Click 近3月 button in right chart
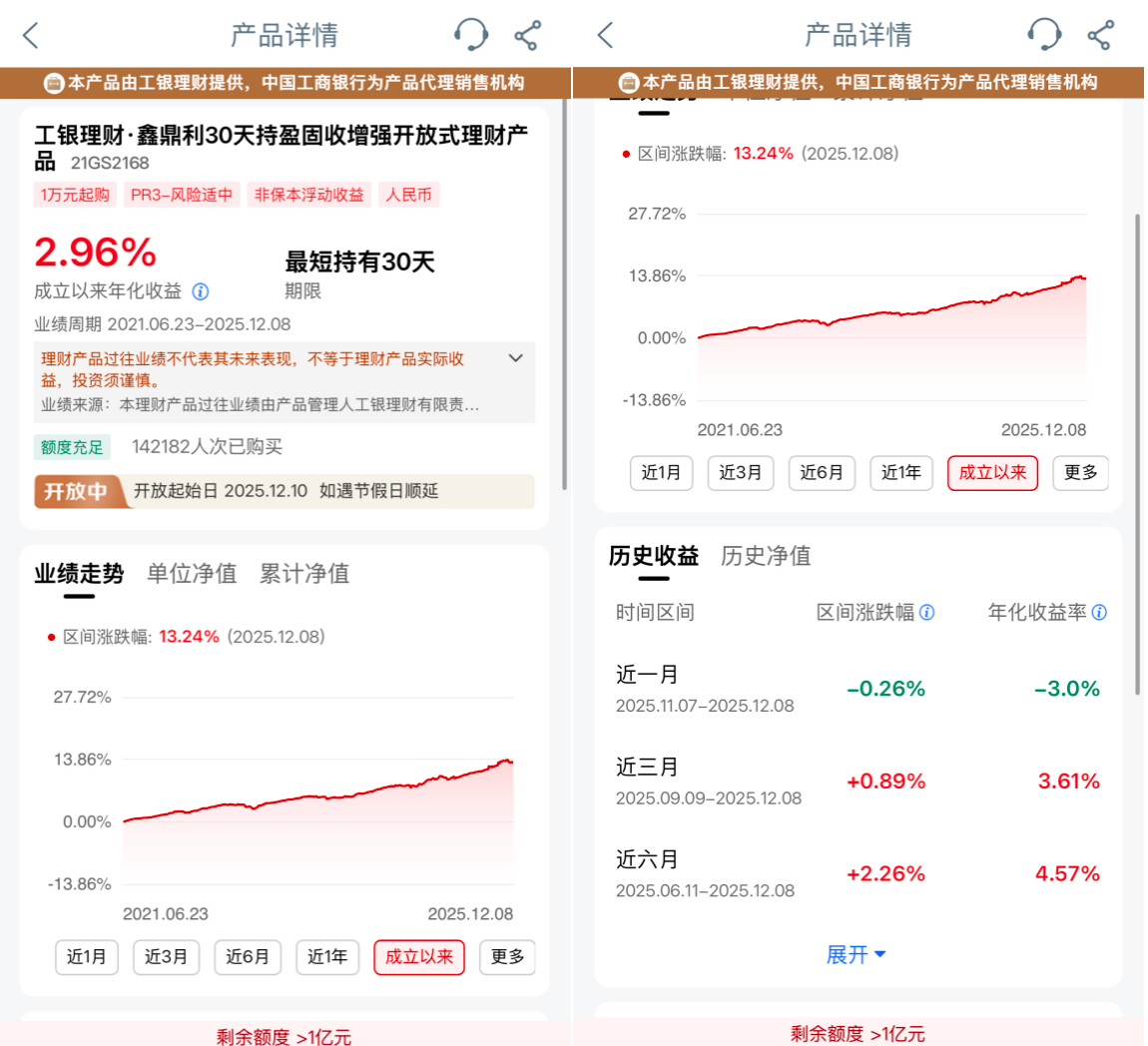1148x1046 pixels. click(x=741, y=473)
